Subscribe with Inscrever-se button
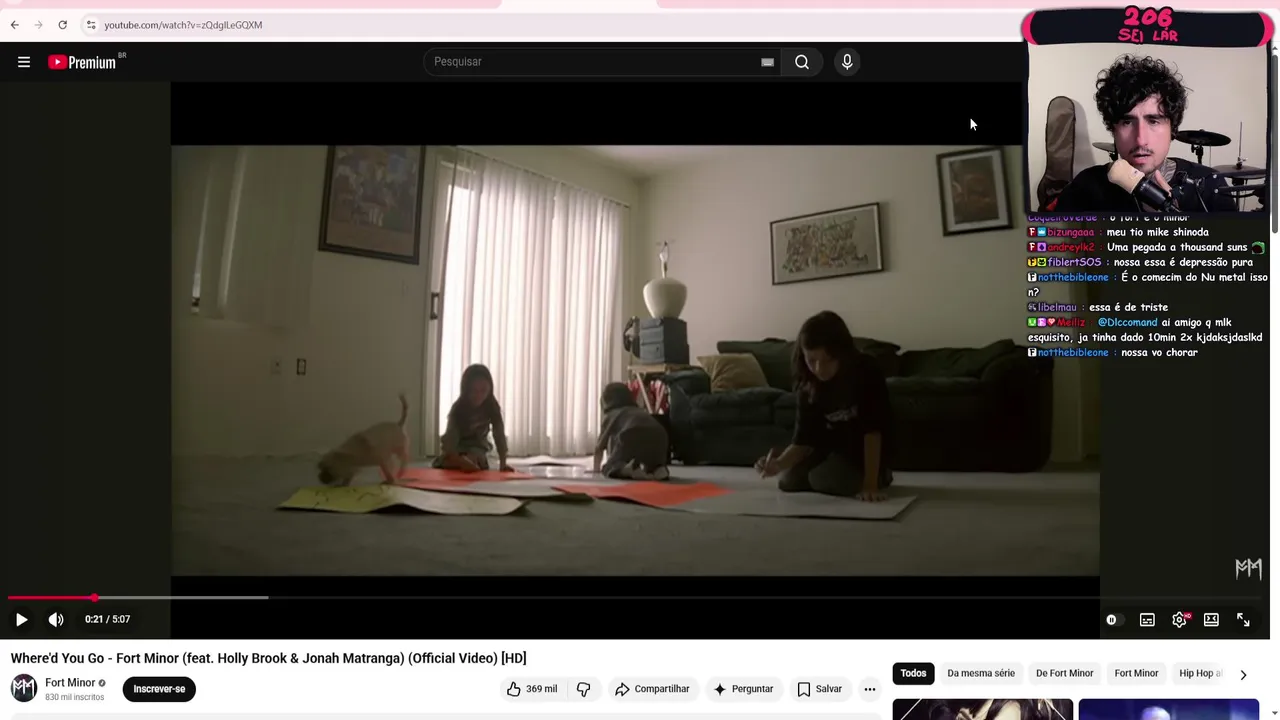The height and width of the screenshot is (720, 1280). coord(159,689)
